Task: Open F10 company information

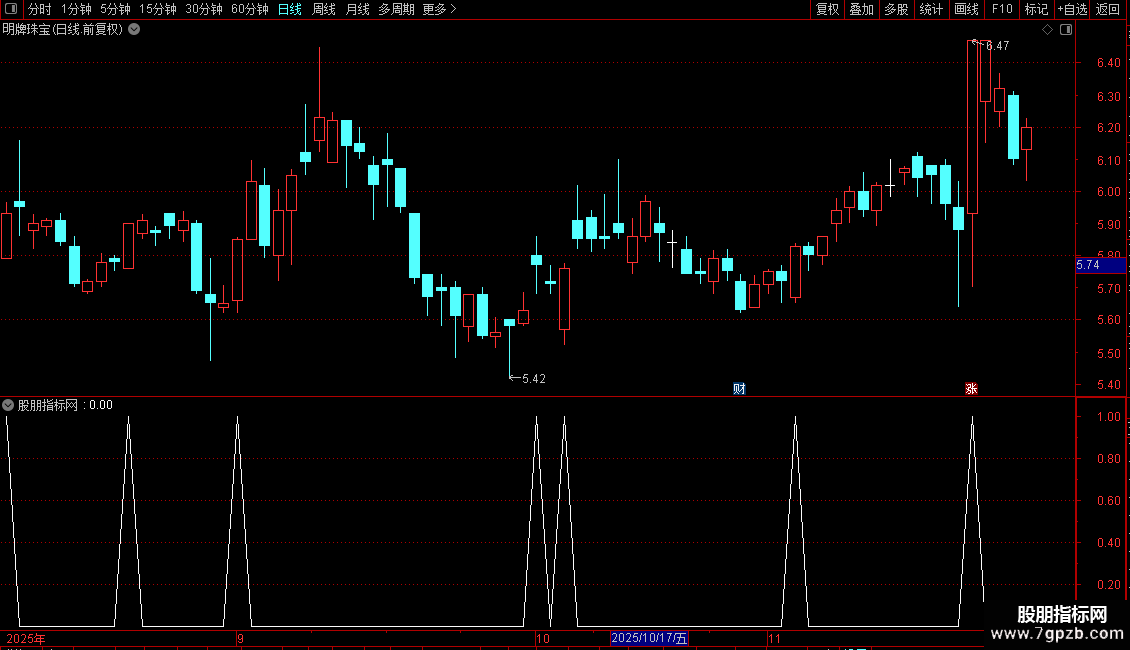Action: tap(1002, 9)
